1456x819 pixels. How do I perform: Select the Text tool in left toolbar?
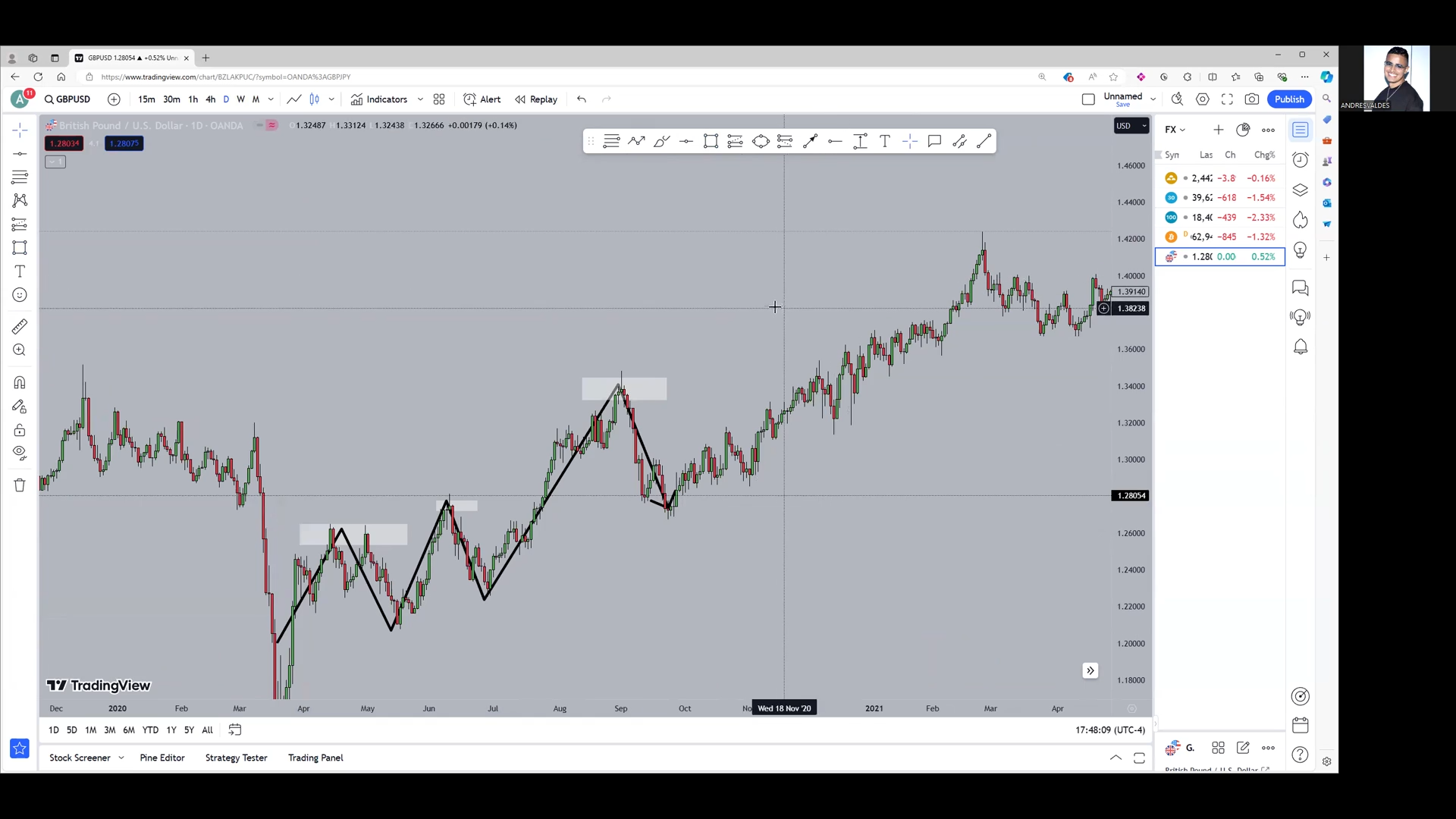(x=20, y=271)
